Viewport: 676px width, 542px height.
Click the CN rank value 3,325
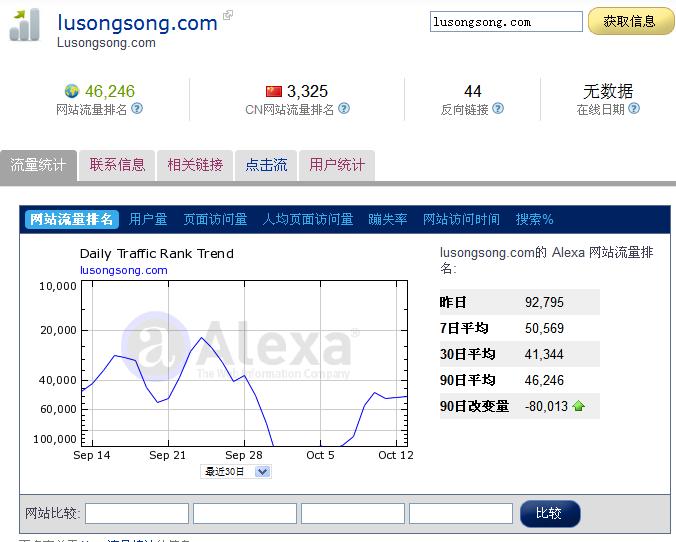click(x=307, y=91)
